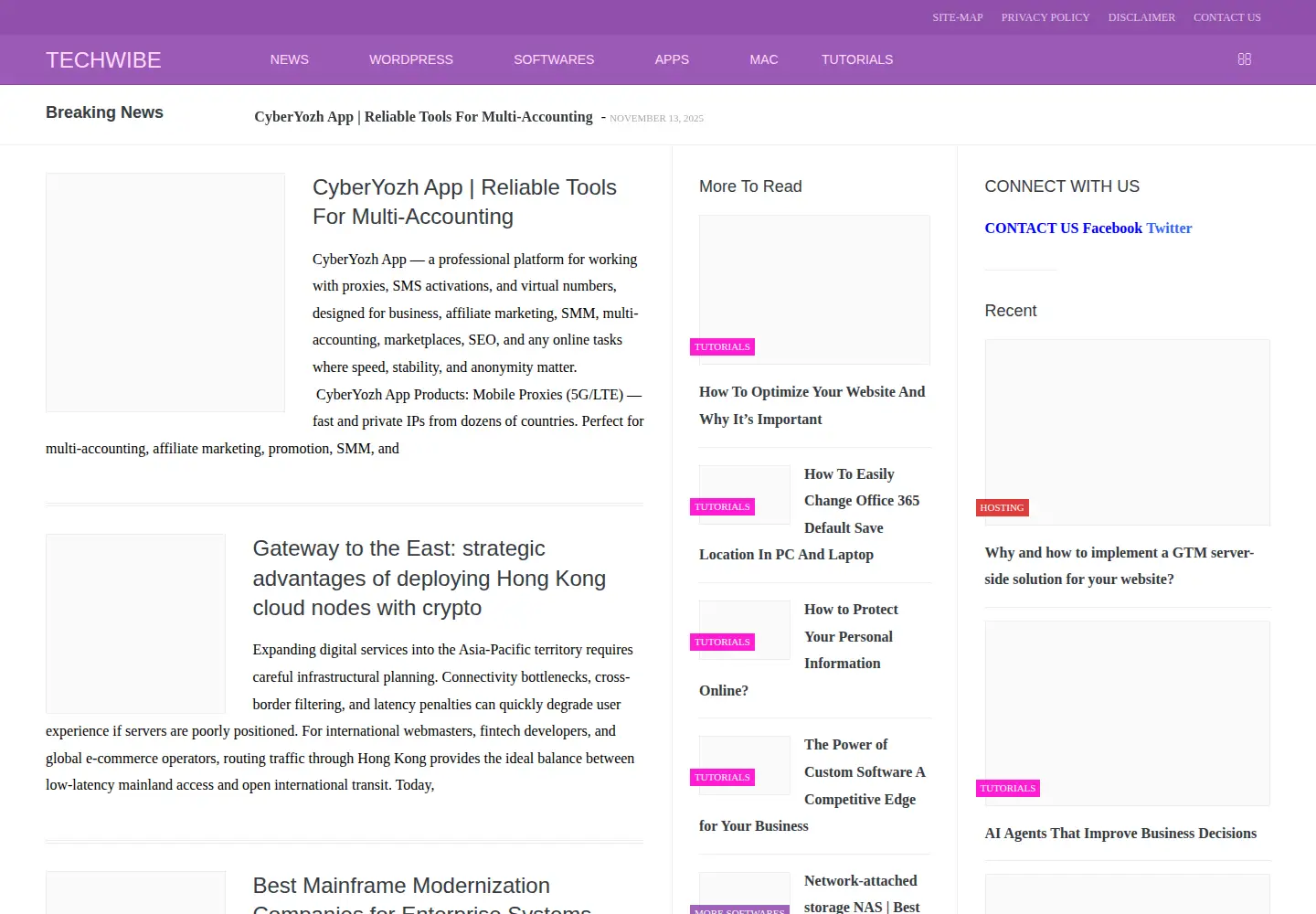The image size is (1316, 914).
Task: Open TUTORIALS in the main navigation
Action: (x=857, y=59)
